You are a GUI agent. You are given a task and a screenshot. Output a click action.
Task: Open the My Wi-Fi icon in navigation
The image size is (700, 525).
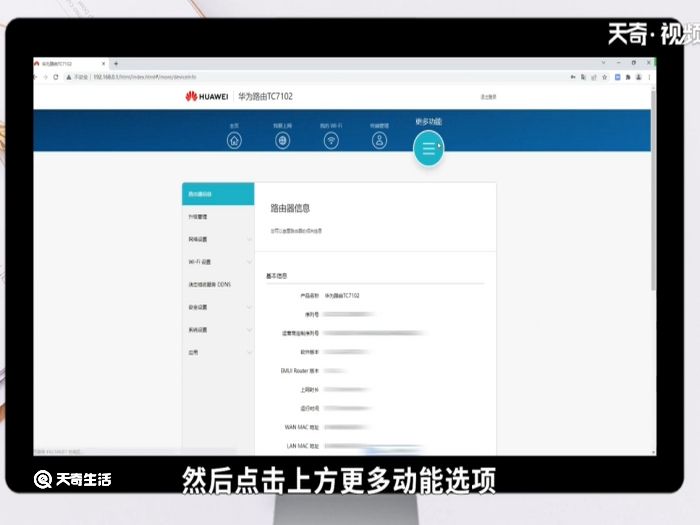click(331, 141)
